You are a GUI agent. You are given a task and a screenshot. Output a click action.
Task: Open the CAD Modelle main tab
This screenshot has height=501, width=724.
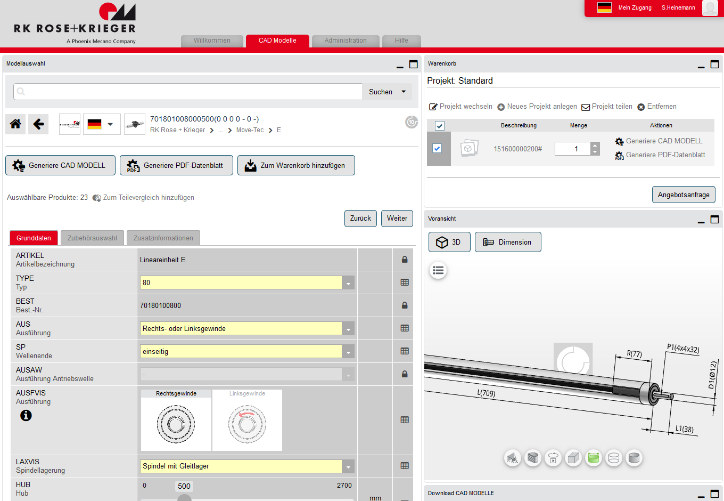point(278,41)
